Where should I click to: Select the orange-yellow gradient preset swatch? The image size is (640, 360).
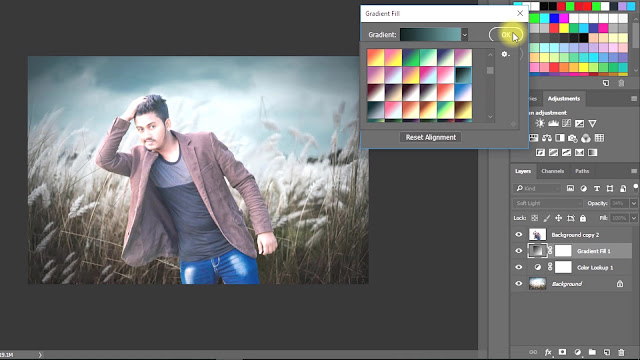pos(376,58)
